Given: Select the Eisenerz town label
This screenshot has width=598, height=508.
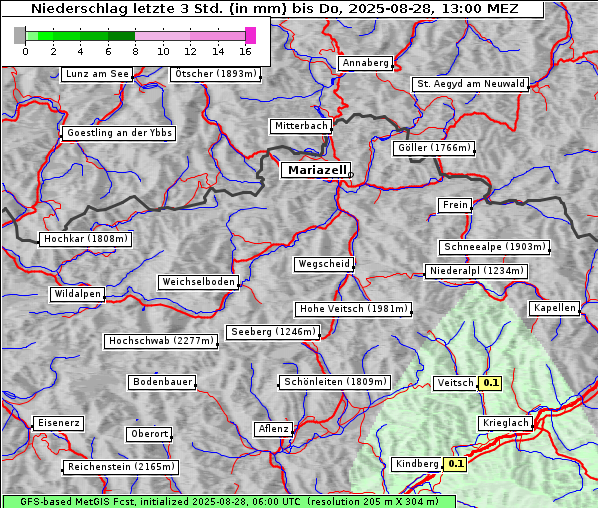Looking at the screenshot, I should 58,423.
